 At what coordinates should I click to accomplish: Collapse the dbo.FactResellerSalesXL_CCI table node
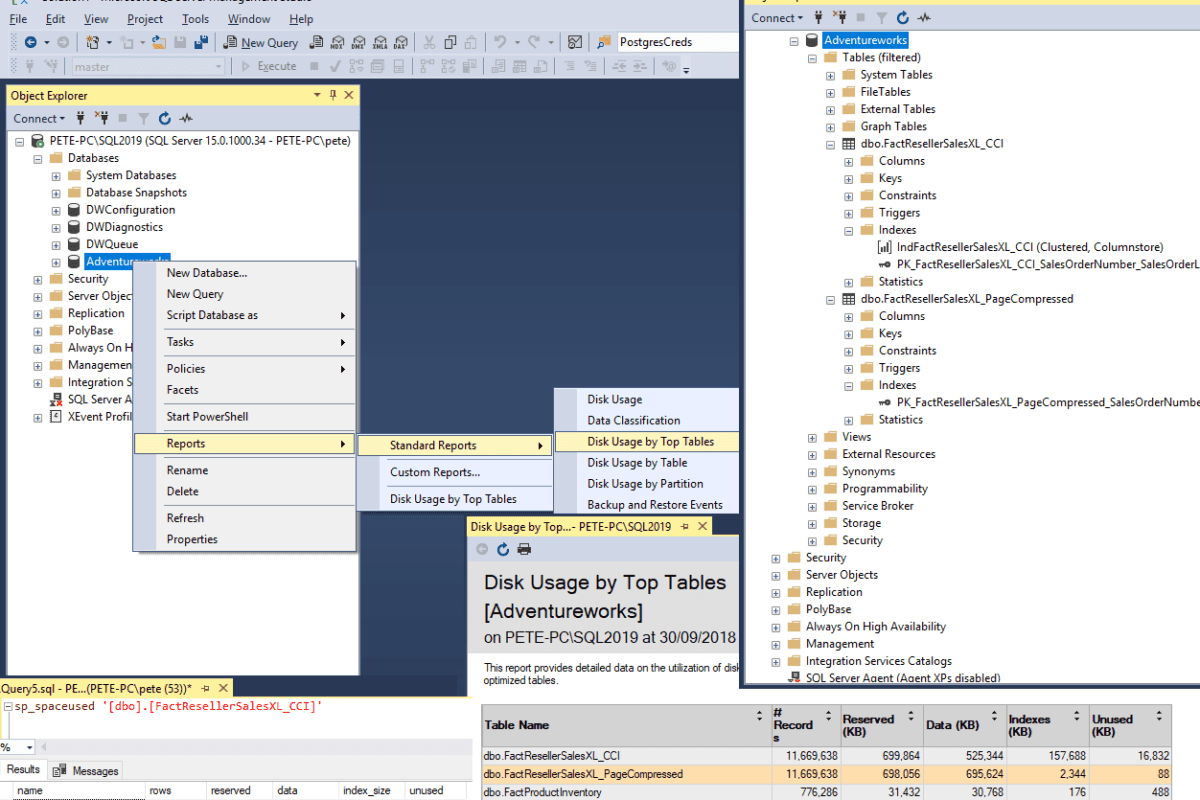831,144
